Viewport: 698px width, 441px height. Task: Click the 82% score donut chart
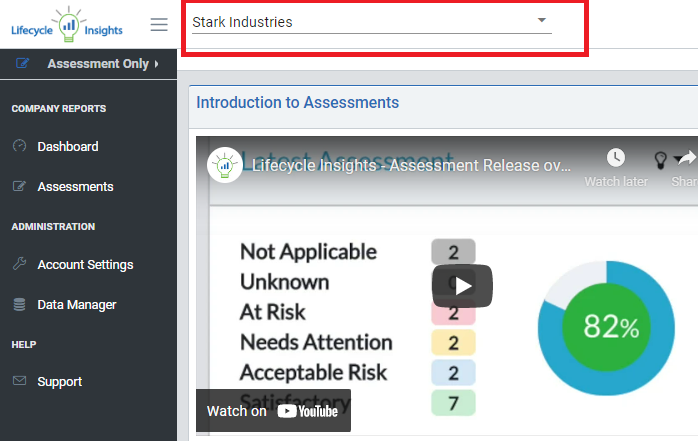tap(606, 328)
